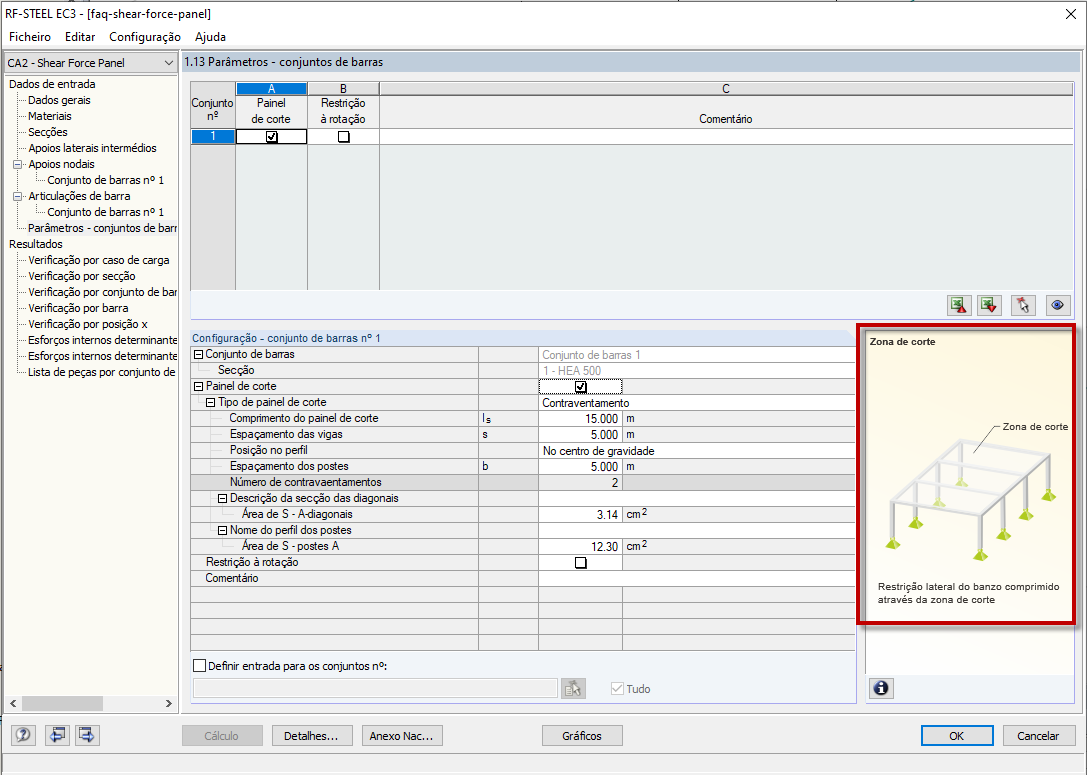Uncheck Painel de corte in configuration grid
The image size is (1087, 775).
pos(581,387)
